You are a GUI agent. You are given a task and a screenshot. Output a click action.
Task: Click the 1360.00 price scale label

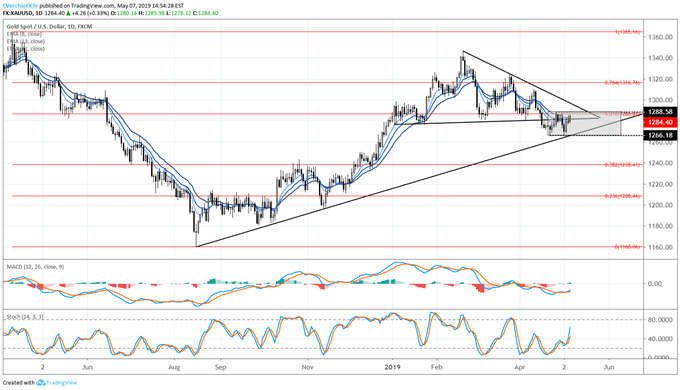click(x=660, y=37)
